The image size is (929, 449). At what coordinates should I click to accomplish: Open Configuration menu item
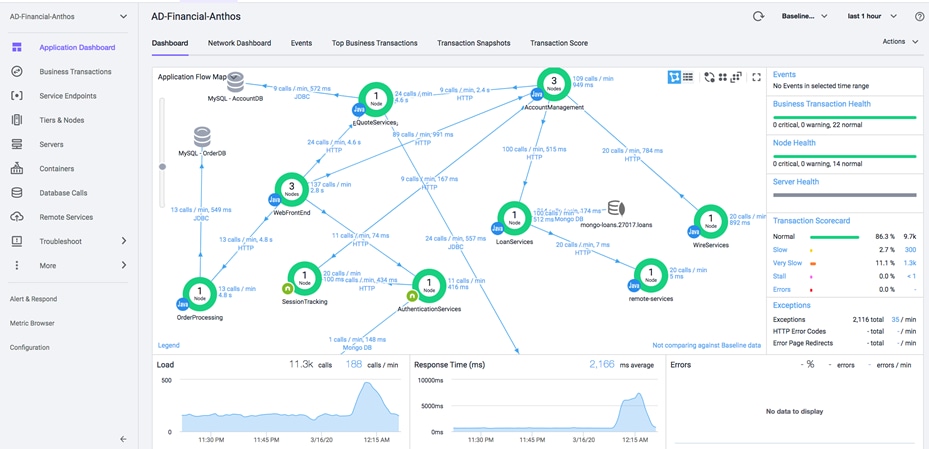(x=30, y=348)
